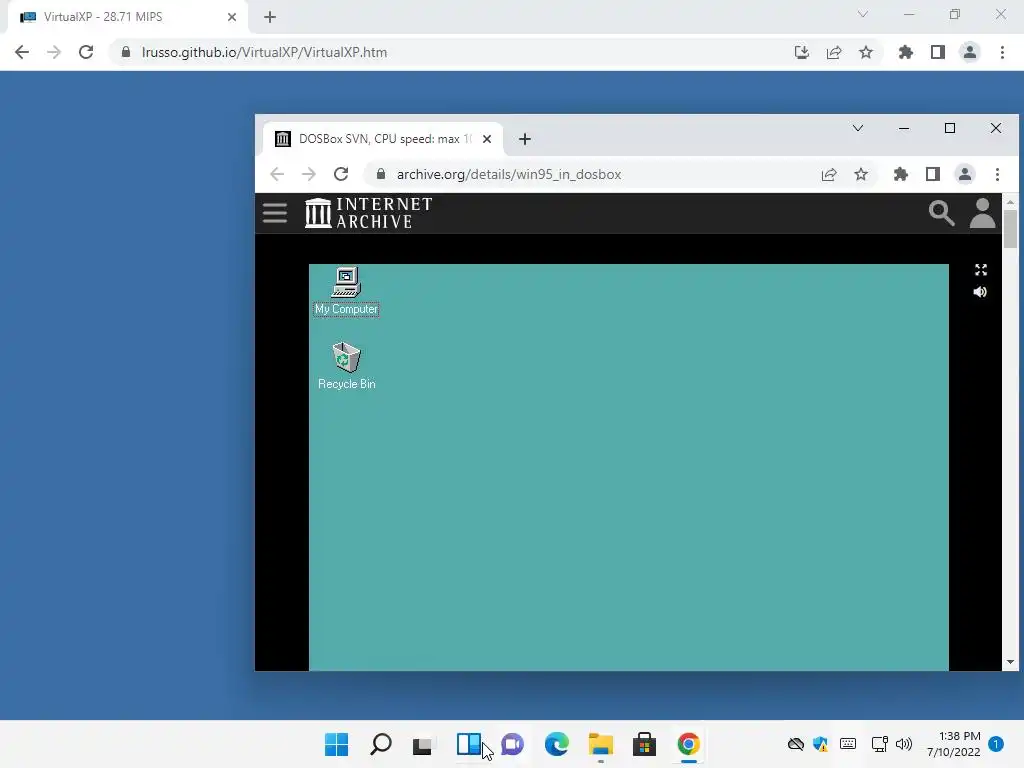Open inner browser side panel
Screen dimensions: 1024x768
933,174
